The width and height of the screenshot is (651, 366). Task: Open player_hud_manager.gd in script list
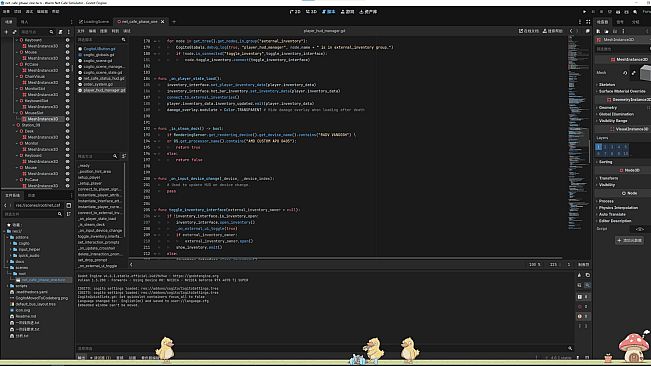point(102,90)
